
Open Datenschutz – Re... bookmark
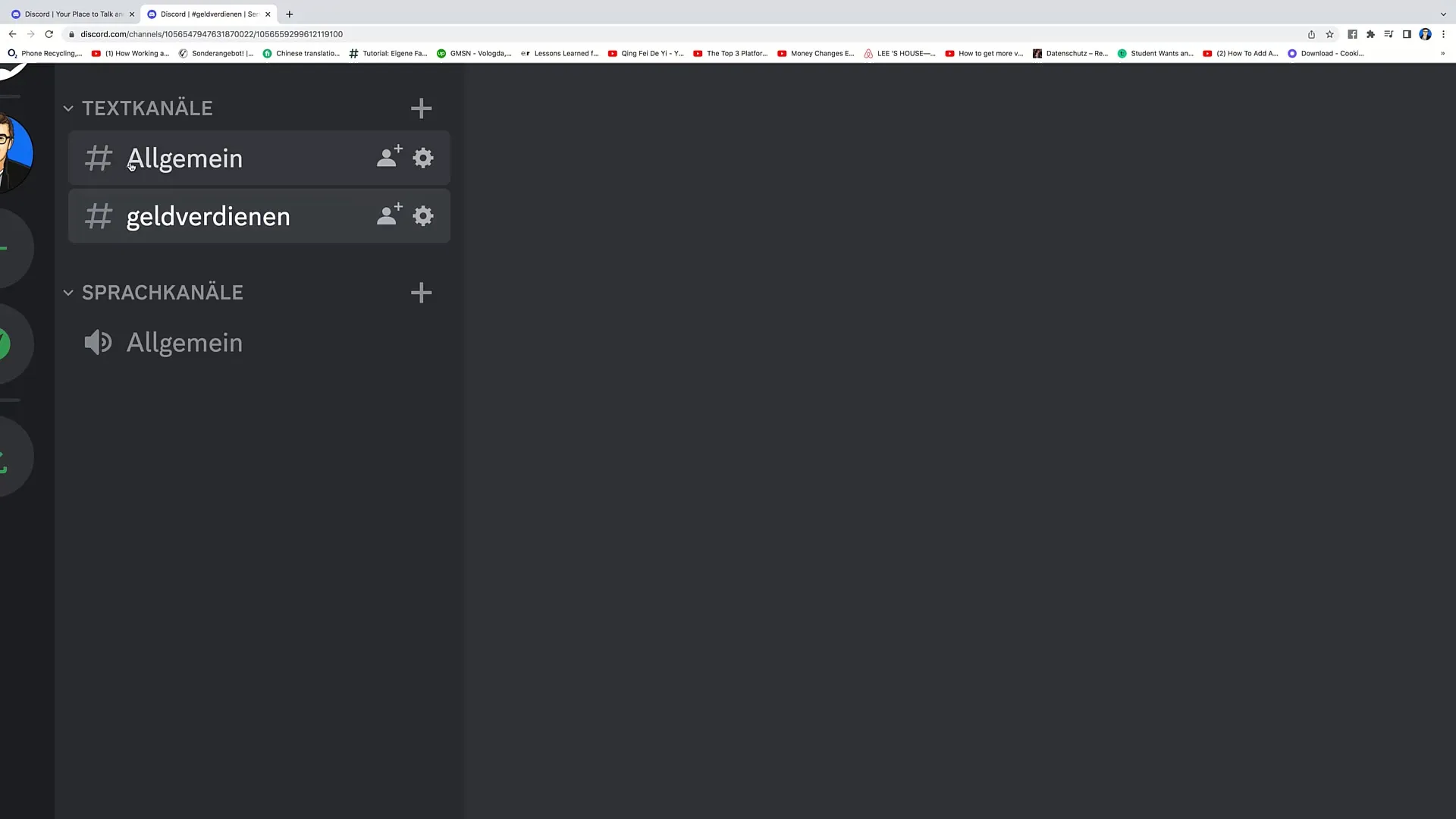[x=1071, y=53]
